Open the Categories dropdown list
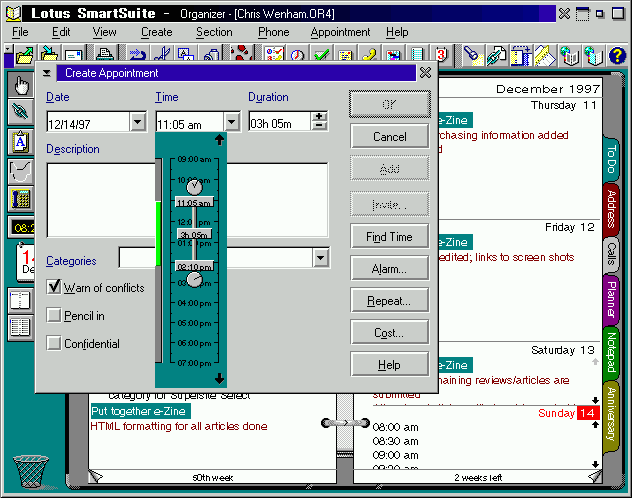 point(321,257)
